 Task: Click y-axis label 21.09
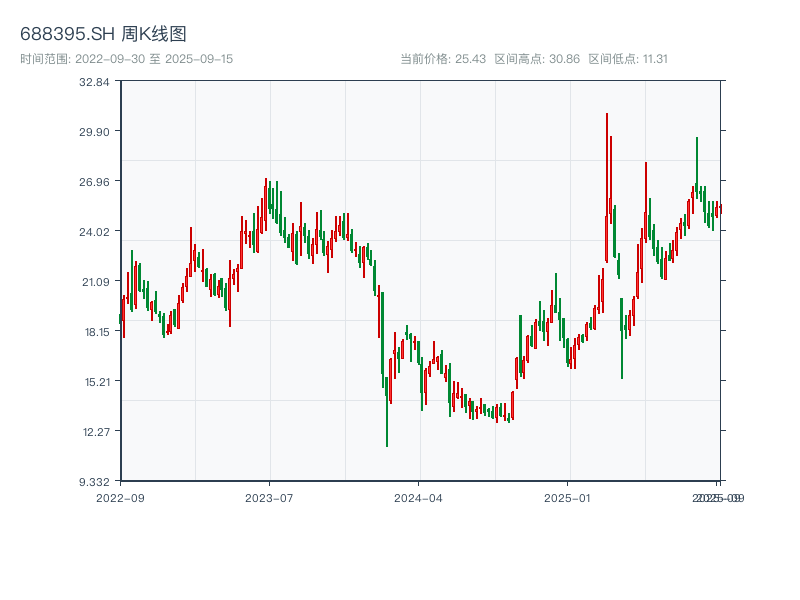96,282
